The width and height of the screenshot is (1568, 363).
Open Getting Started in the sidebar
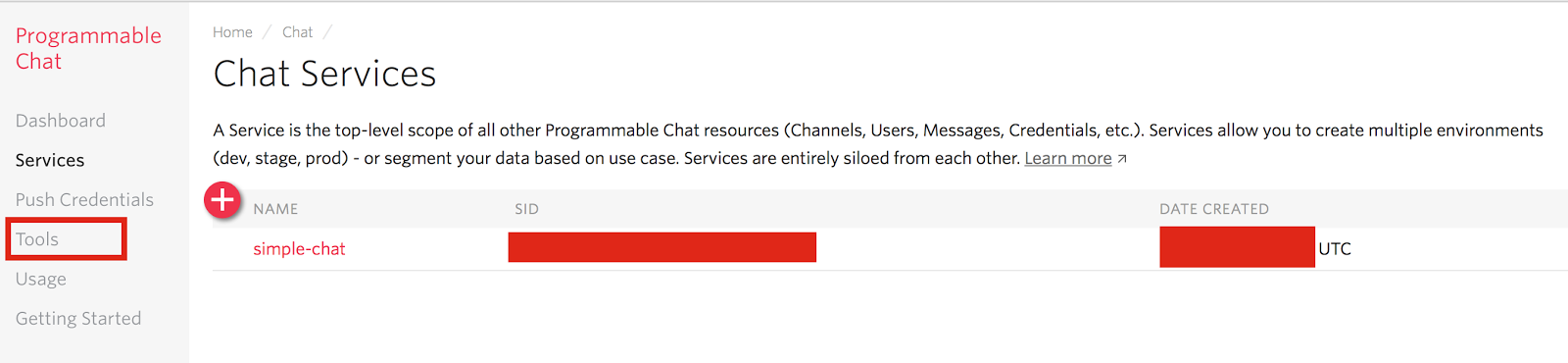tap(78, 318)
